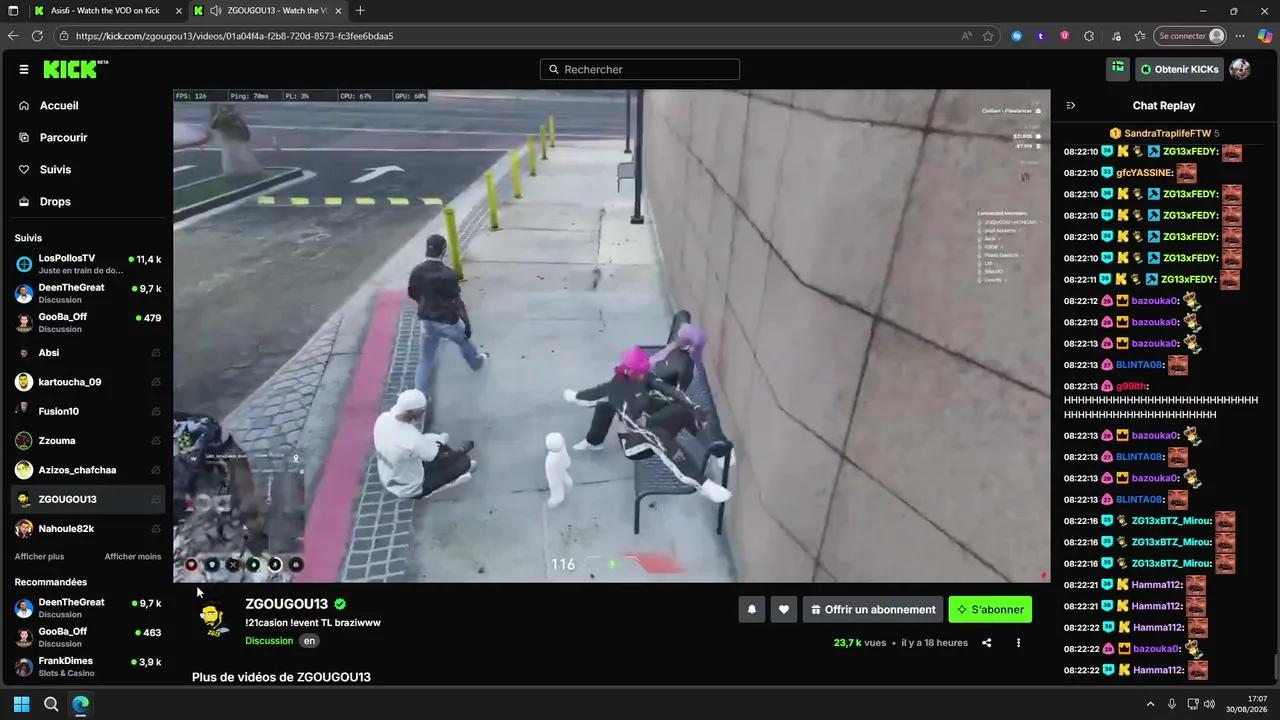Add this page to favorites star

(988, 36)
